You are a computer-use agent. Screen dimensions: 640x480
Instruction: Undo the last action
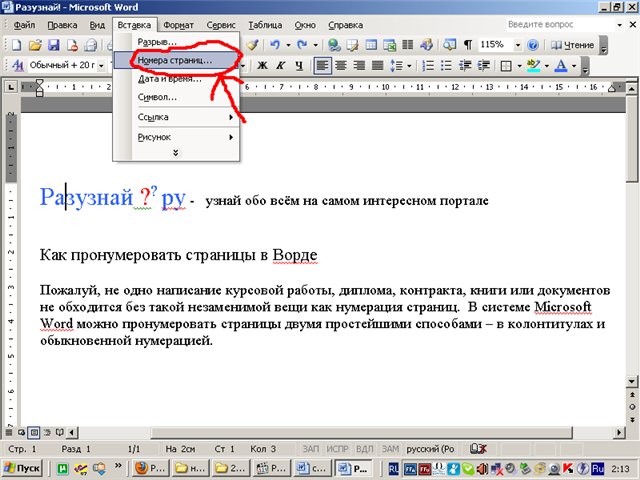275,45
